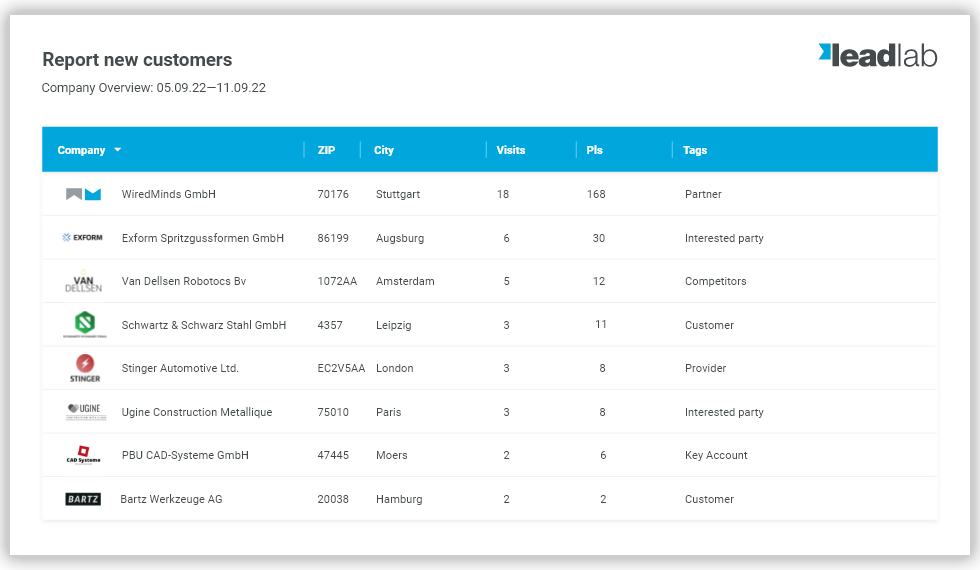
Task: Click the city Paris
Action: (x=389, y=412)
